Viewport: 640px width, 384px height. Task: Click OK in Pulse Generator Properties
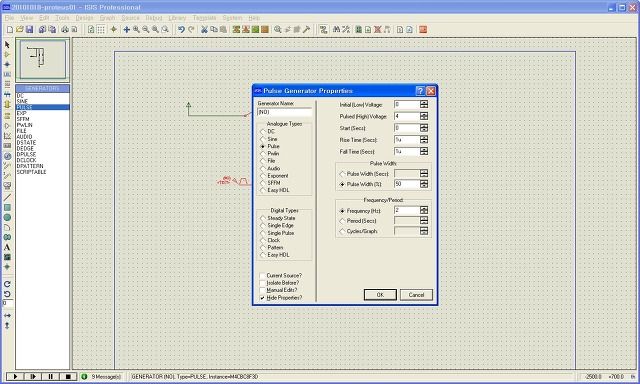(x=380, y=295)
